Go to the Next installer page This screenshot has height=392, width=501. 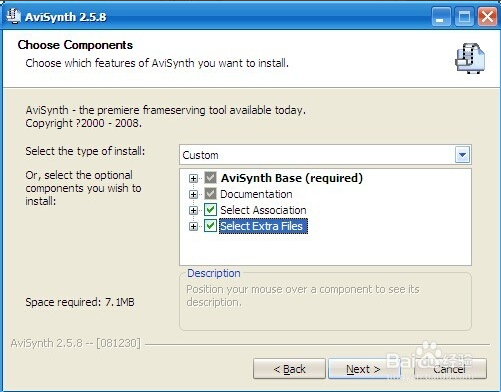(x=363, y=369)
